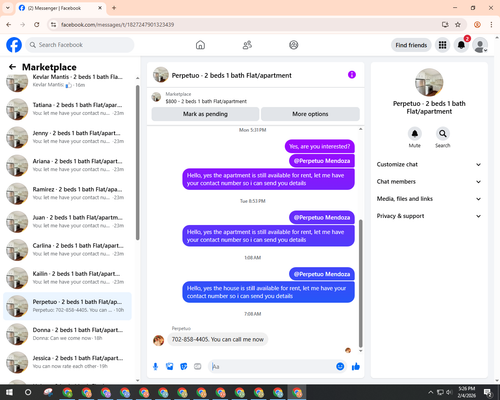
Task: Click the taskbar clock and date
Action: (466, 392)
